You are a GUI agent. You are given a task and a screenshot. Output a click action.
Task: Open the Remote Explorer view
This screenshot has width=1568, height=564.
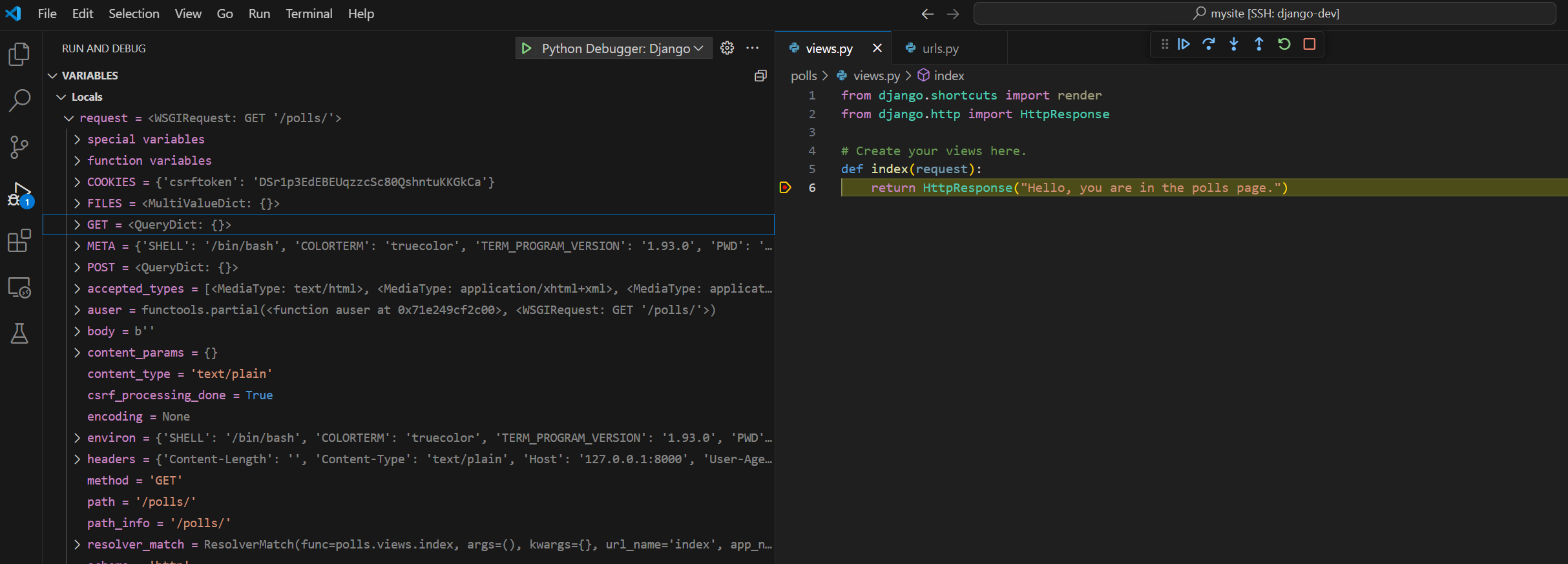pos(19,287)
